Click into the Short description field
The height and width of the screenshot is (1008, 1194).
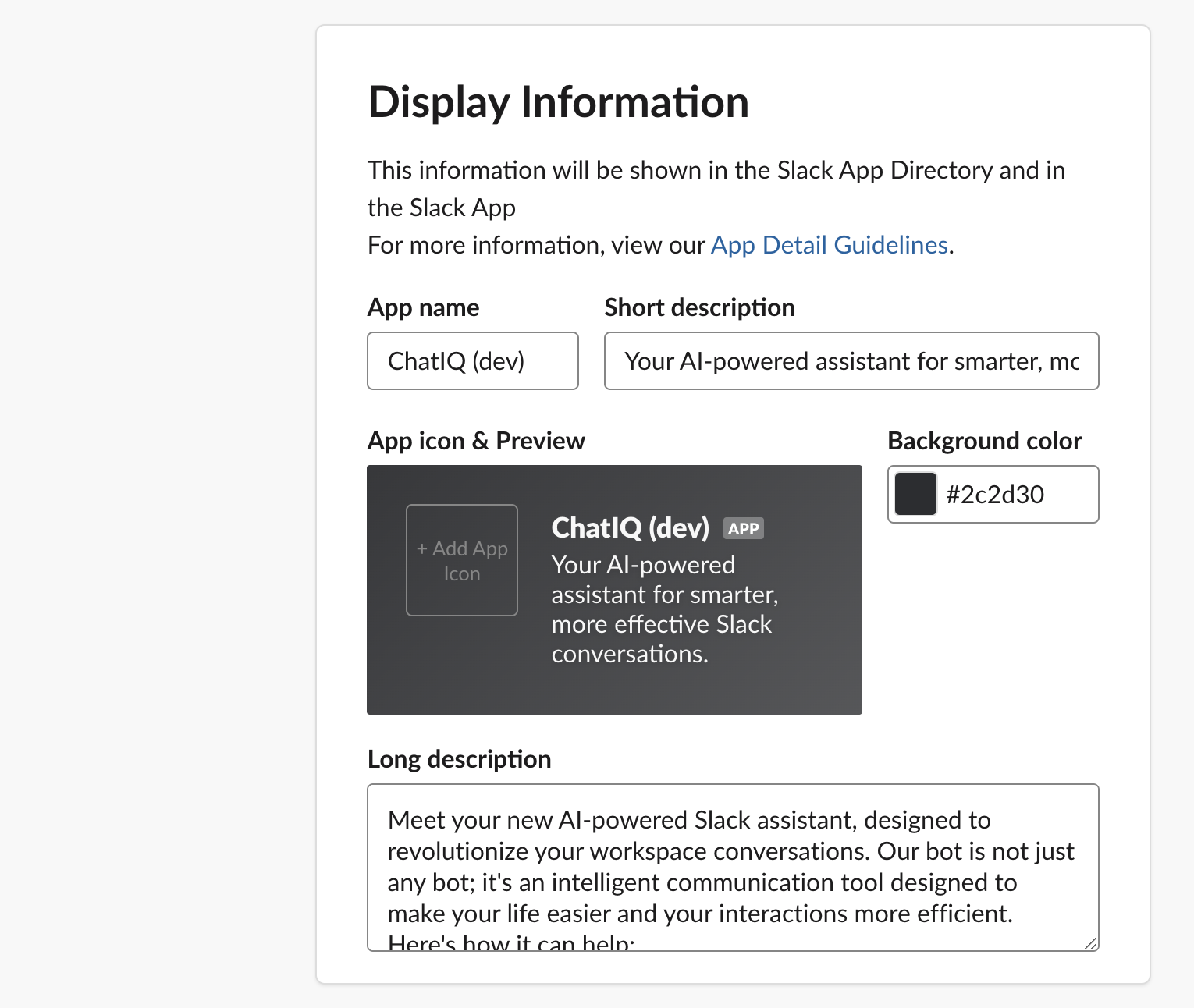[851, 361]
